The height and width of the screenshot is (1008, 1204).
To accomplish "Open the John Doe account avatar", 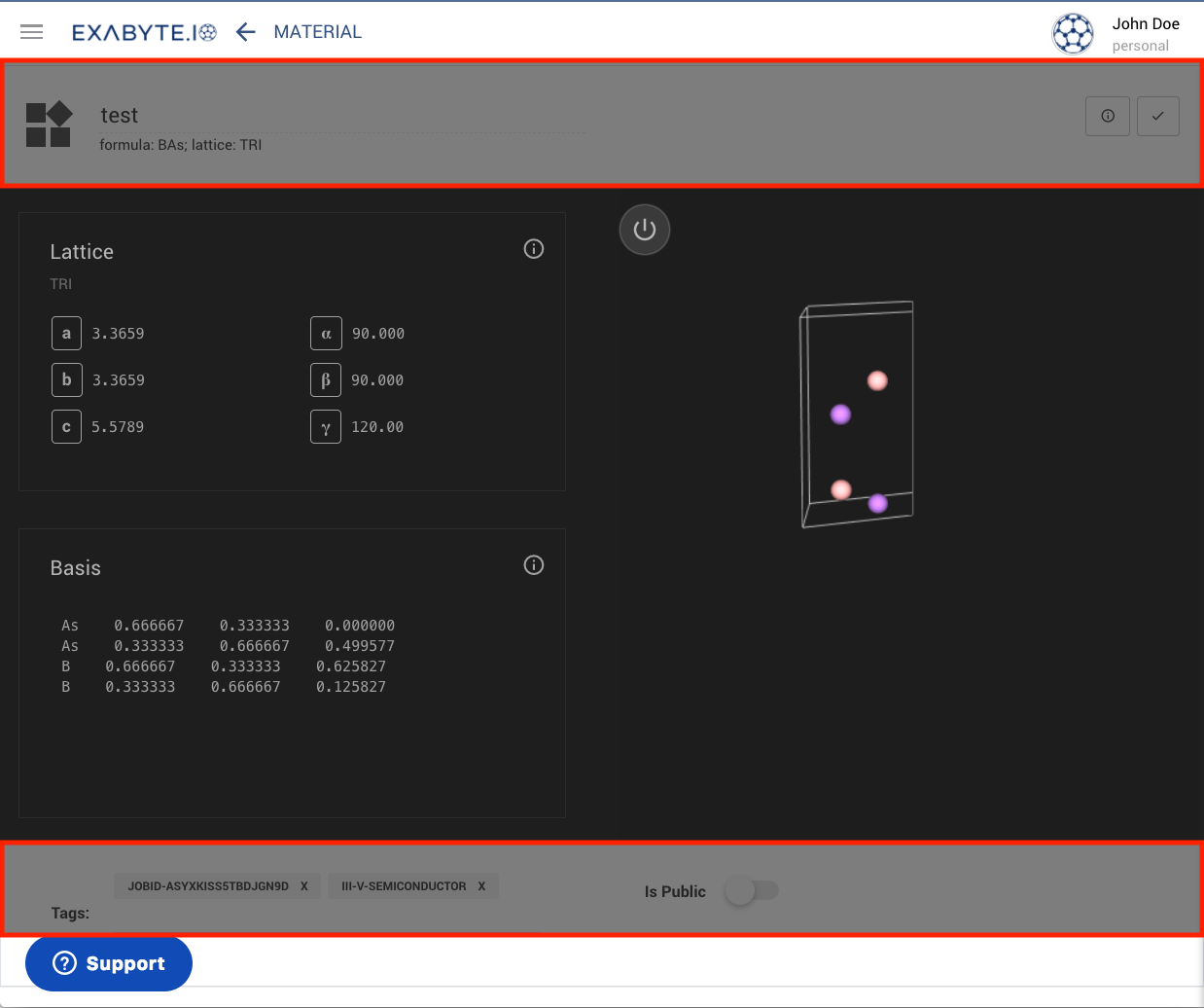I will 1073,33.
